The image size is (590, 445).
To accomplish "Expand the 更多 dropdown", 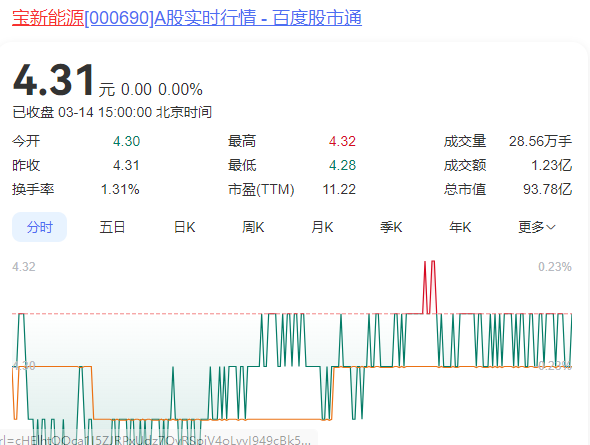I will point(537,227).
